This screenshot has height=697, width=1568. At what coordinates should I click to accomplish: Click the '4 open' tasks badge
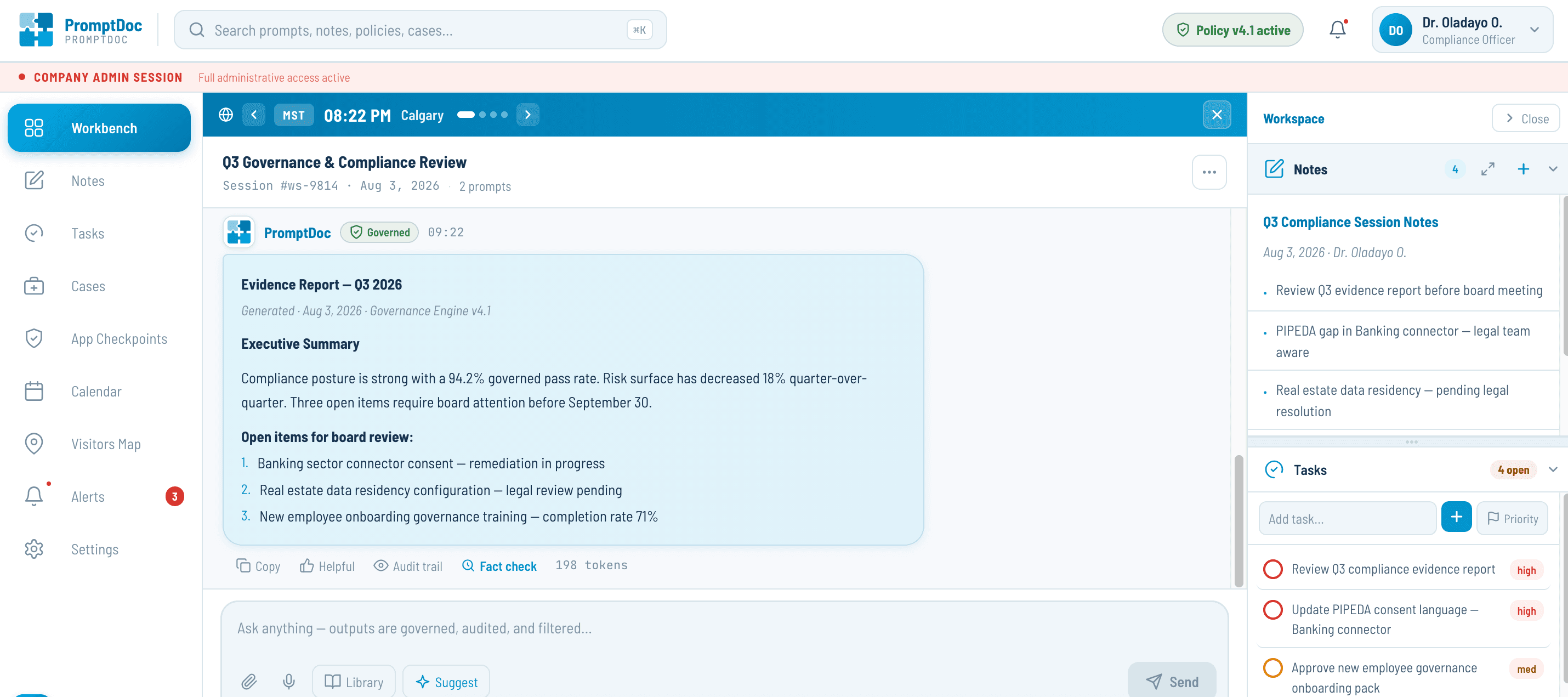click(1513, 469)
